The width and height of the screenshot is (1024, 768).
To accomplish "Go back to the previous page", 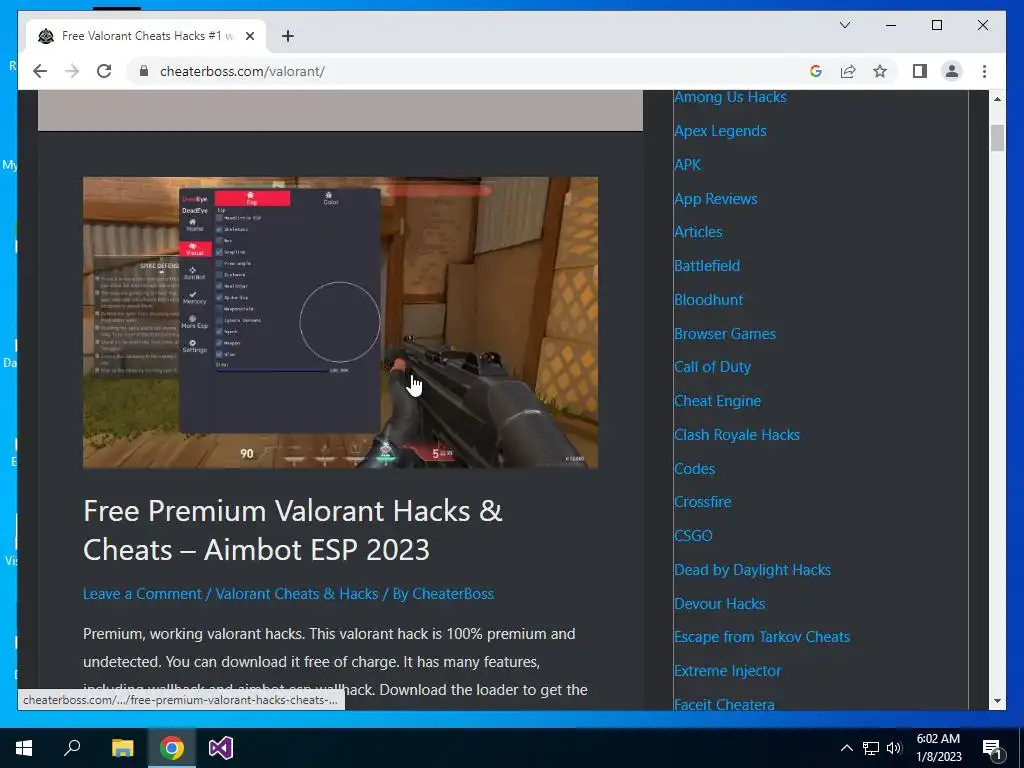I will (x=40, y=71).
